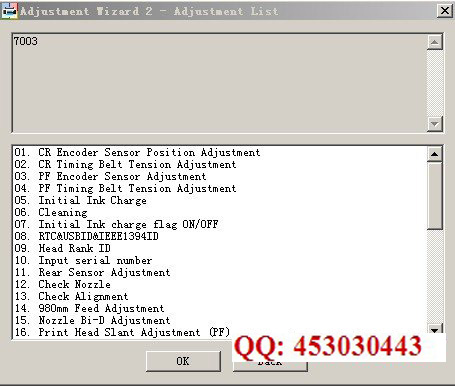Close the Adjustment Wizard 2 window
The image size is (455, 386).
click(445, 11)
